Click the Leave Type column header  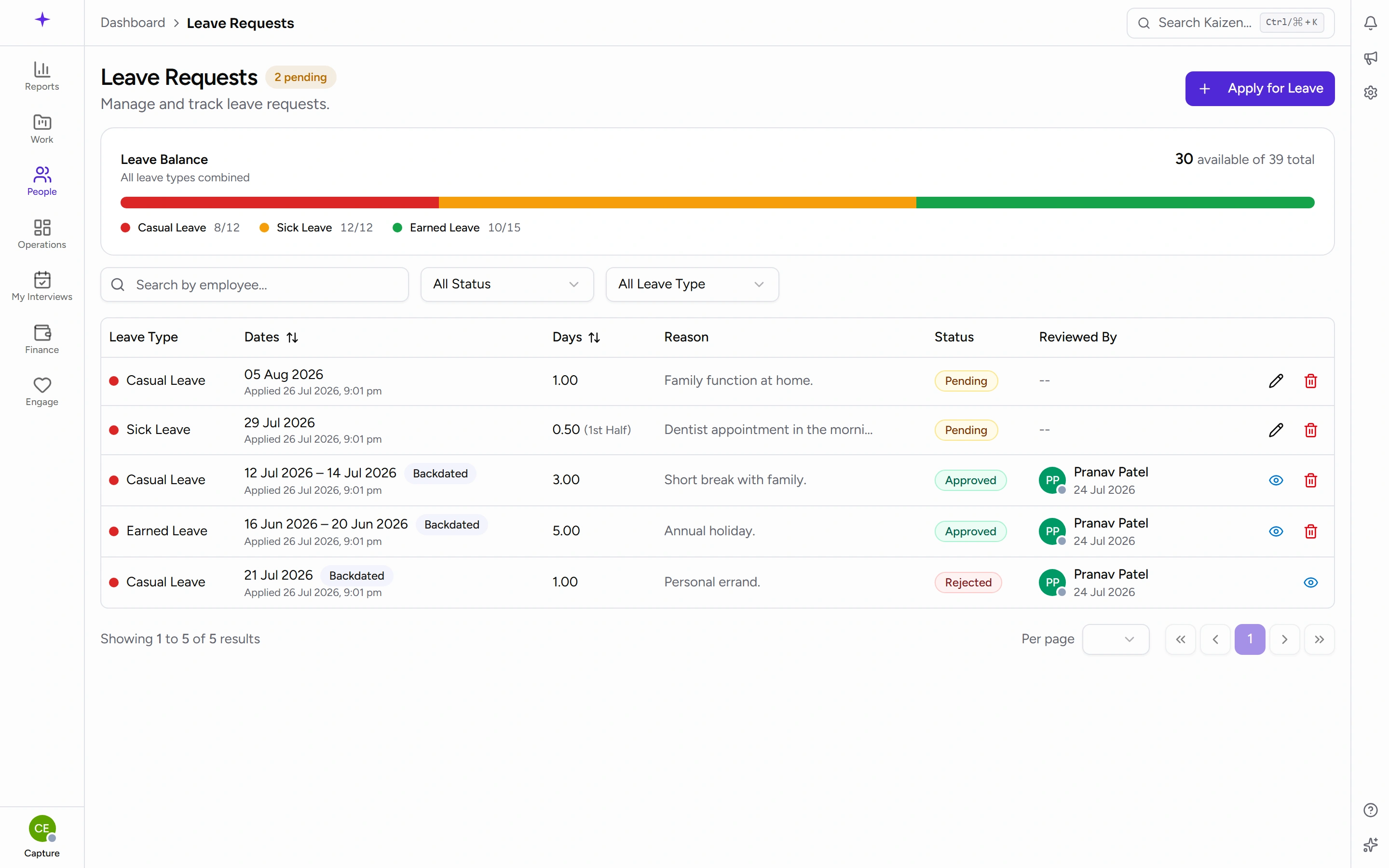(144, 337)
